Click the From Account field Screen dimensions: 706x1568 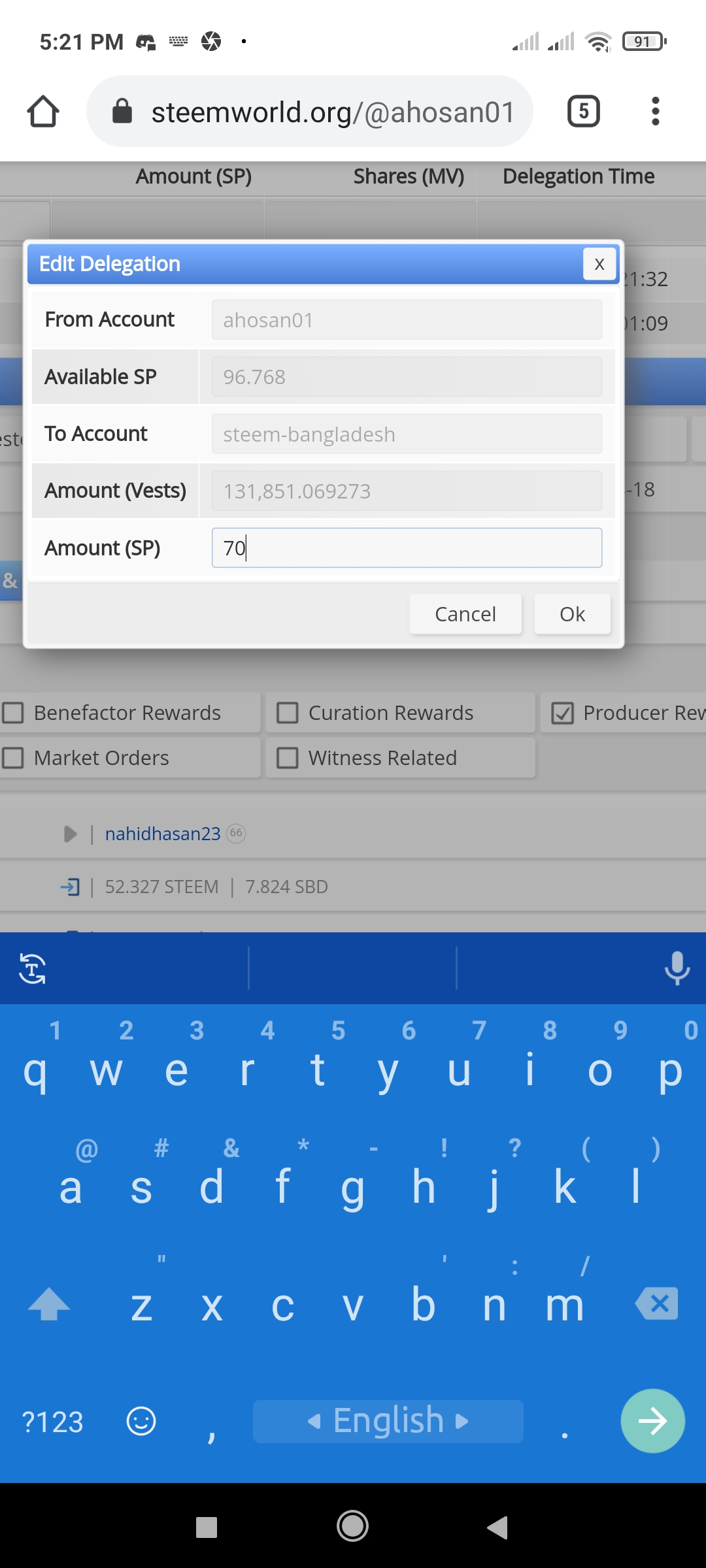coord(407,320)
